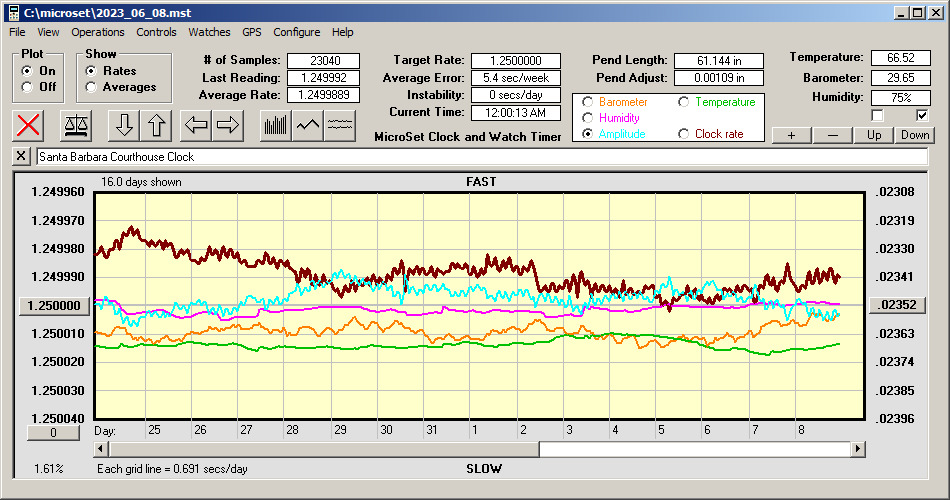The image size is (950, 500).
Task: Click the small X beside clock name
Action: coord(21,156)
